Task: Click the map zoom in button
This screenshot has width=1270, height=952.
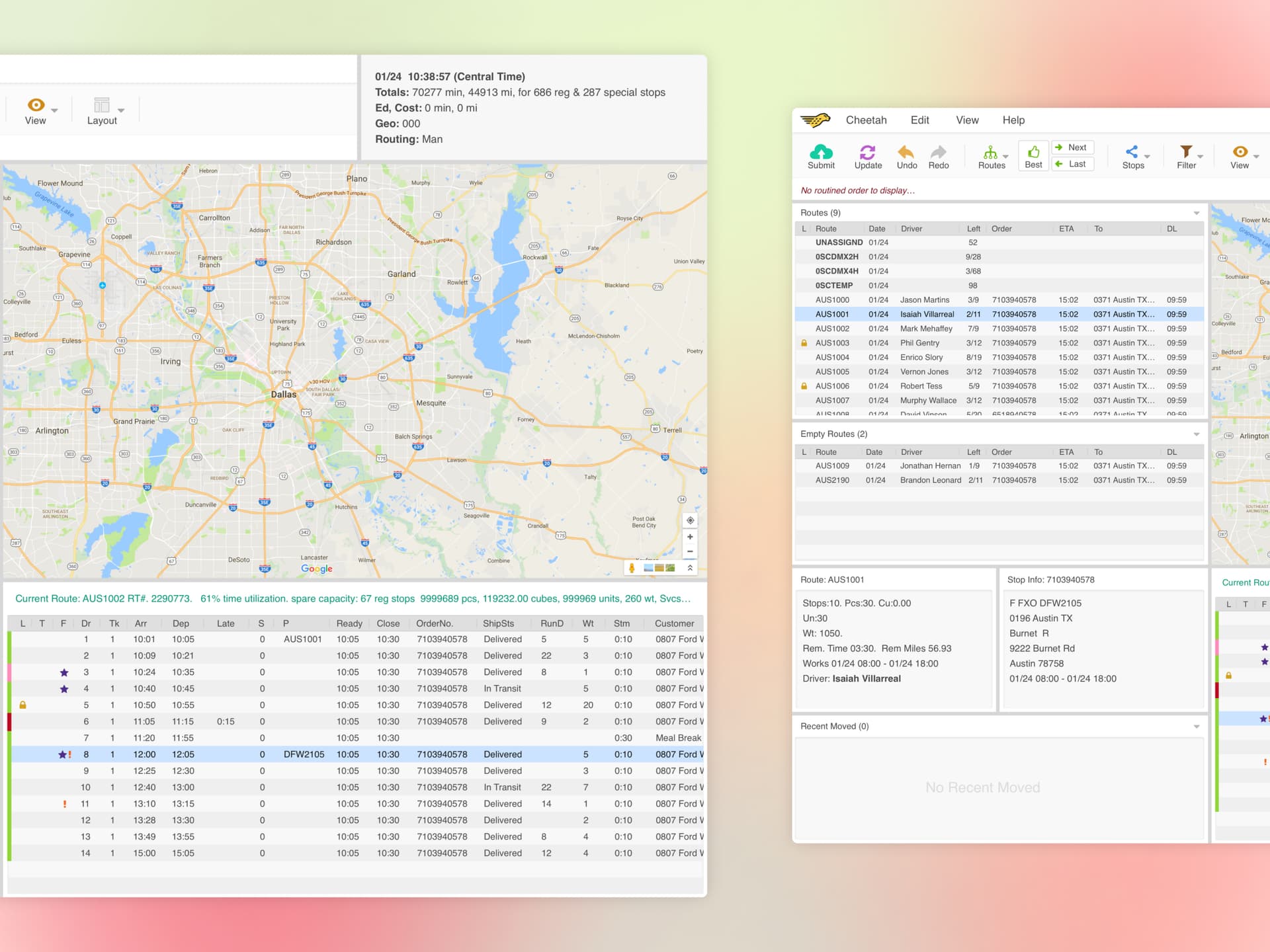Action: (x=690, y=537)
